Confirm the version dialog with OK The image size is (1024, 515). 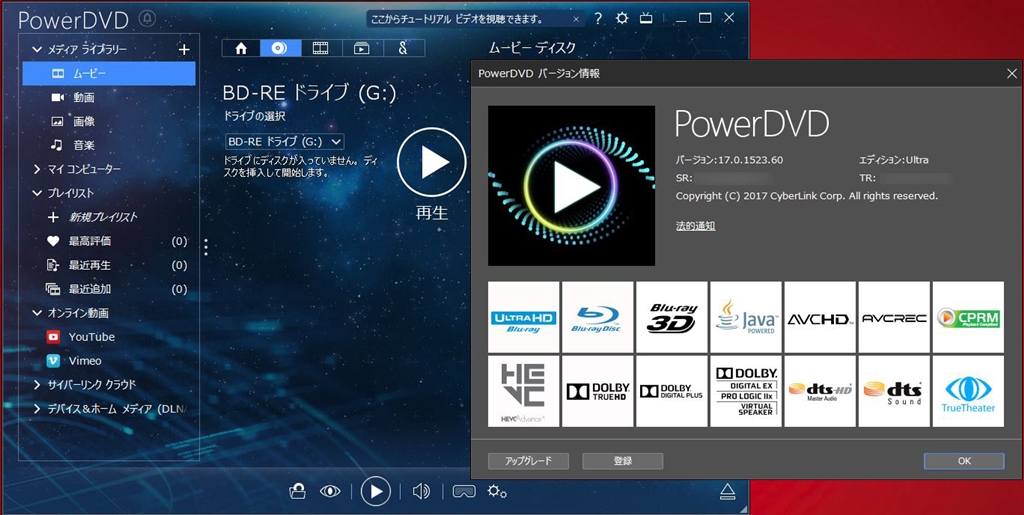tap(964, 461)
